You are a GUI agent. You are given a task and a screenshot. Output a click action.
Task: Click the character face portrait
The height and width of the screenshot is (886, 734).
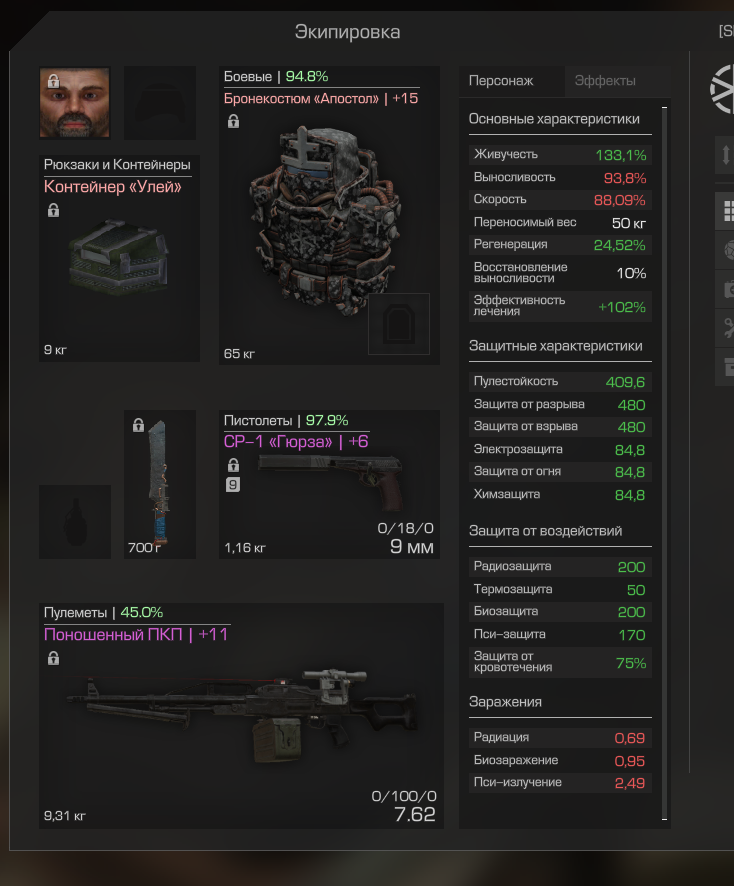tap(75, 102)
